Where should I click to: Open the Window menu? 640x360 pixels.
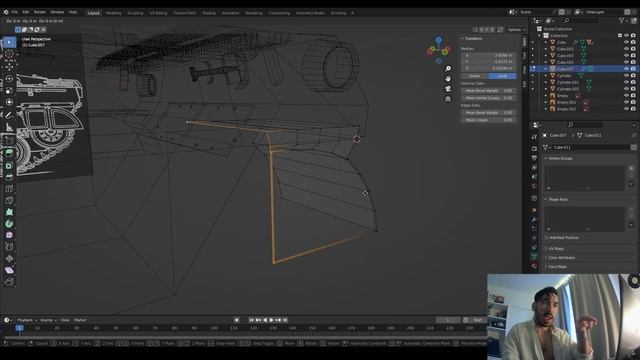click(57, 12)
